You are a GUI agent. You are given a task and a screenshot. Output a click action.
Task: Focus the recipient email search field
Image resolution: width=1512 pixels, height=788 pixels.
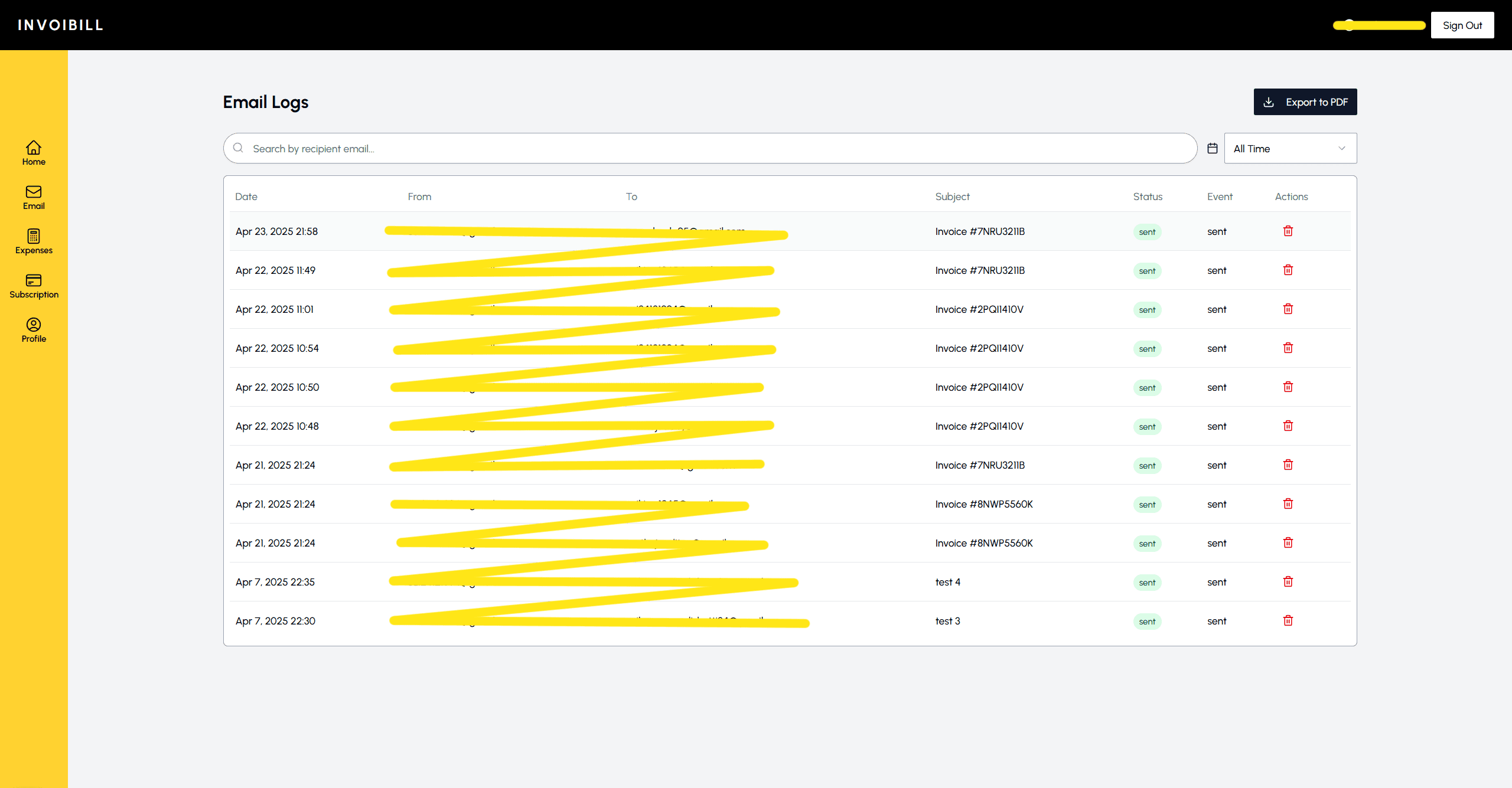point(709,149)
